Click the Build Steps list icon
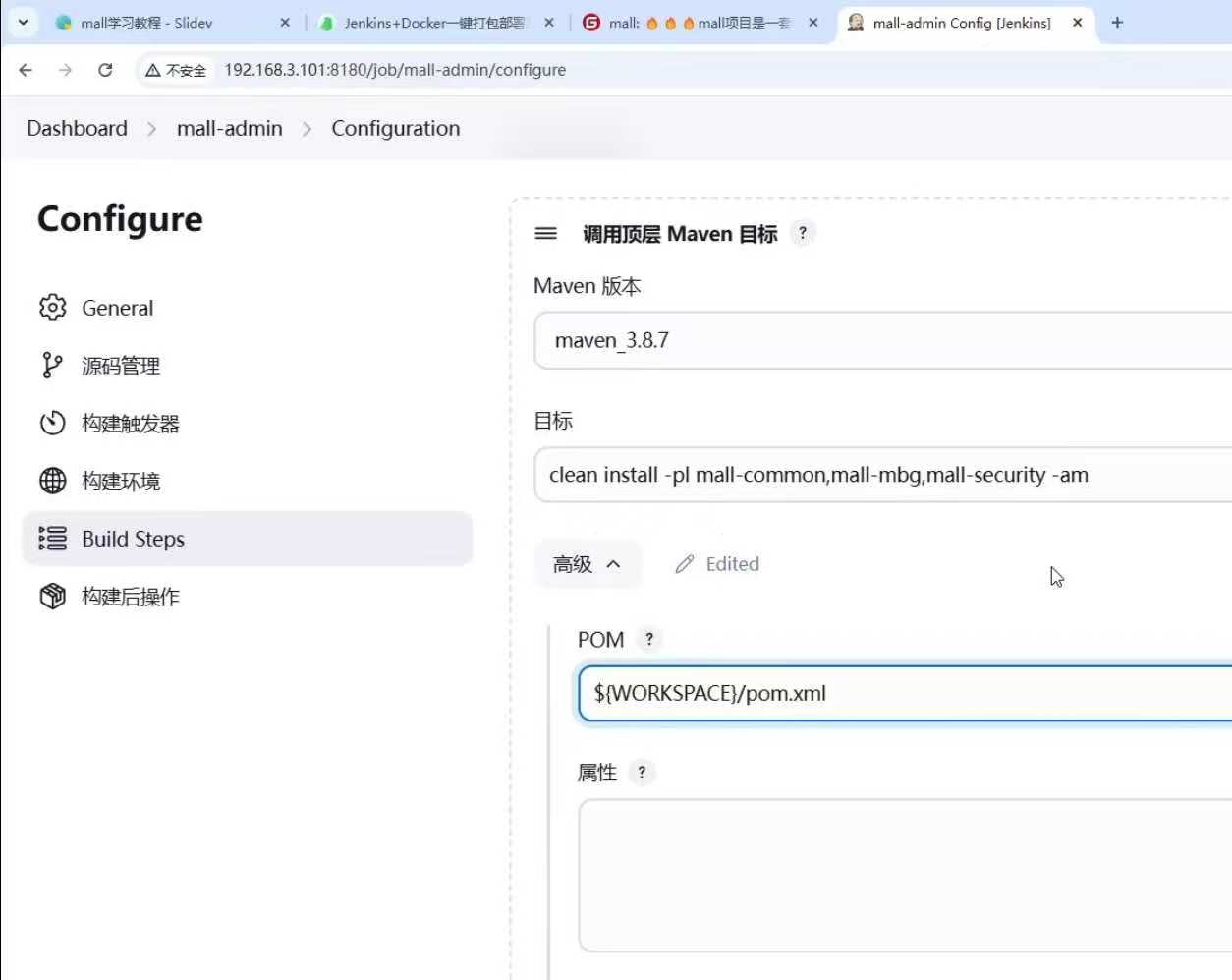1232x980 pixels. pyautogui.click(x=52, y=539)
